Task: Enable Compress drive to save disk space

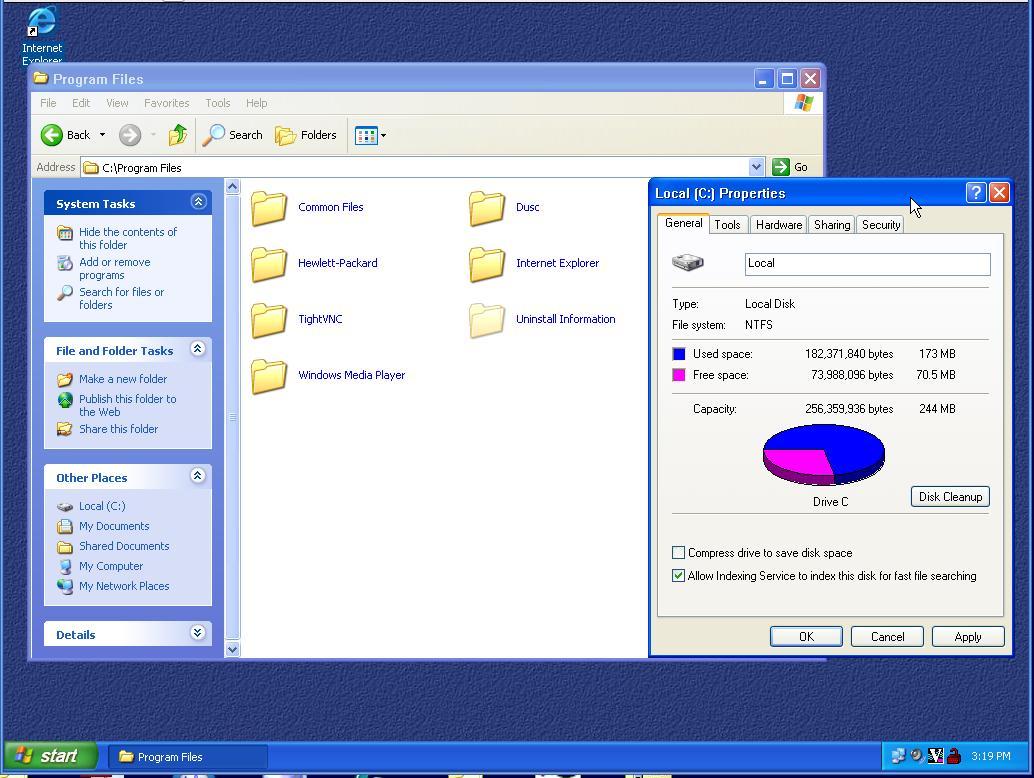Action: (x=679, y=553)
